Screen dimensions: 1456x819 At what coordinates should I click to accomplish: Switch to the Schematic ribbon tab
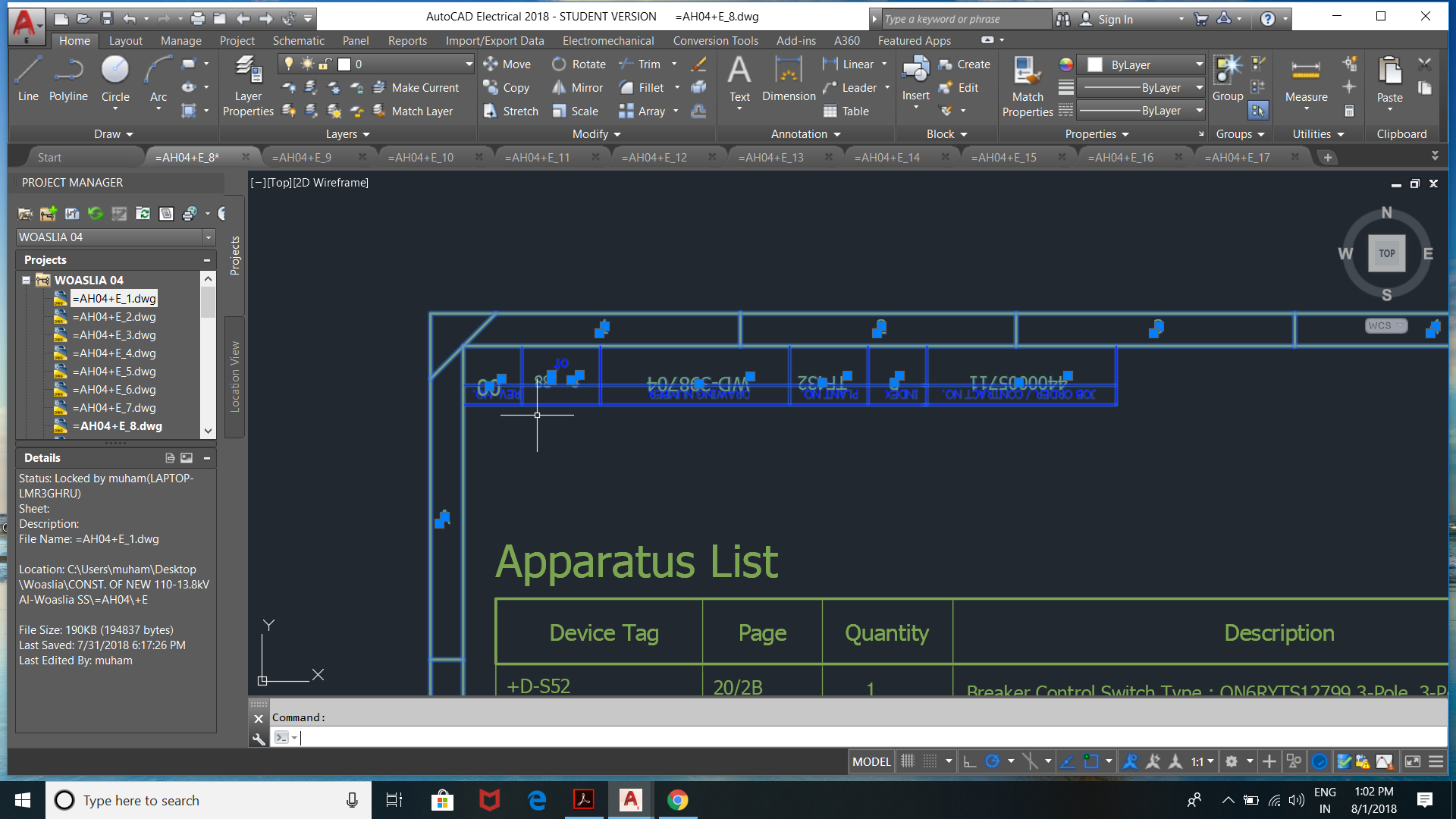[x=299, y=40]
